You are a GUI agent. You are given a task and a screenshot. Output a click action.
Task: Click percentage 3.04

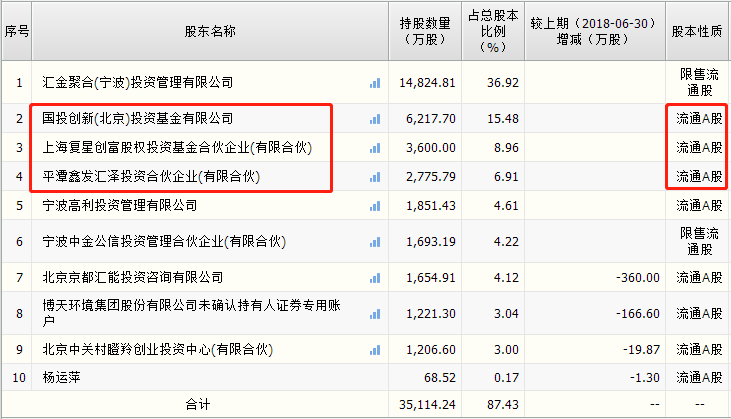[x=506, y=314]
